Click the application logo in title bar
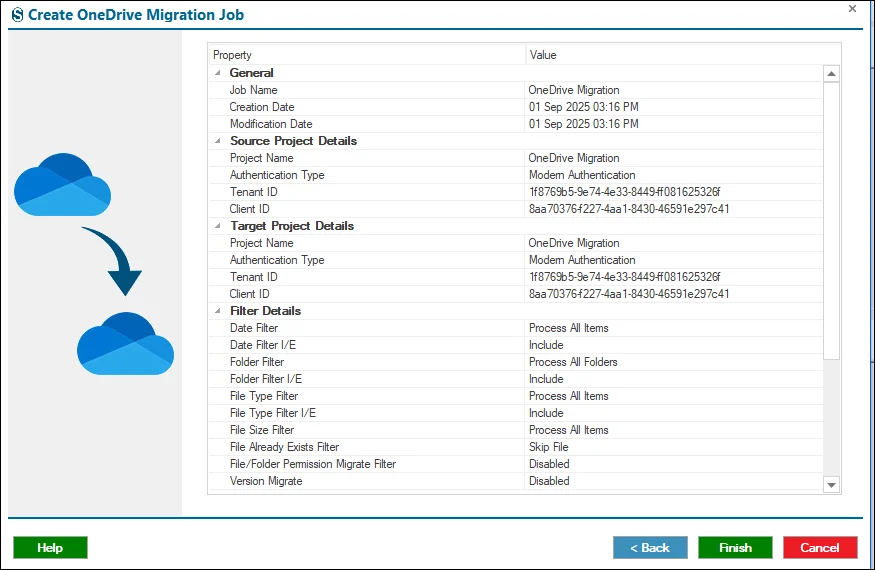This screenshot has width=875, height=570. pyautogui.click(x=18, y=15)
